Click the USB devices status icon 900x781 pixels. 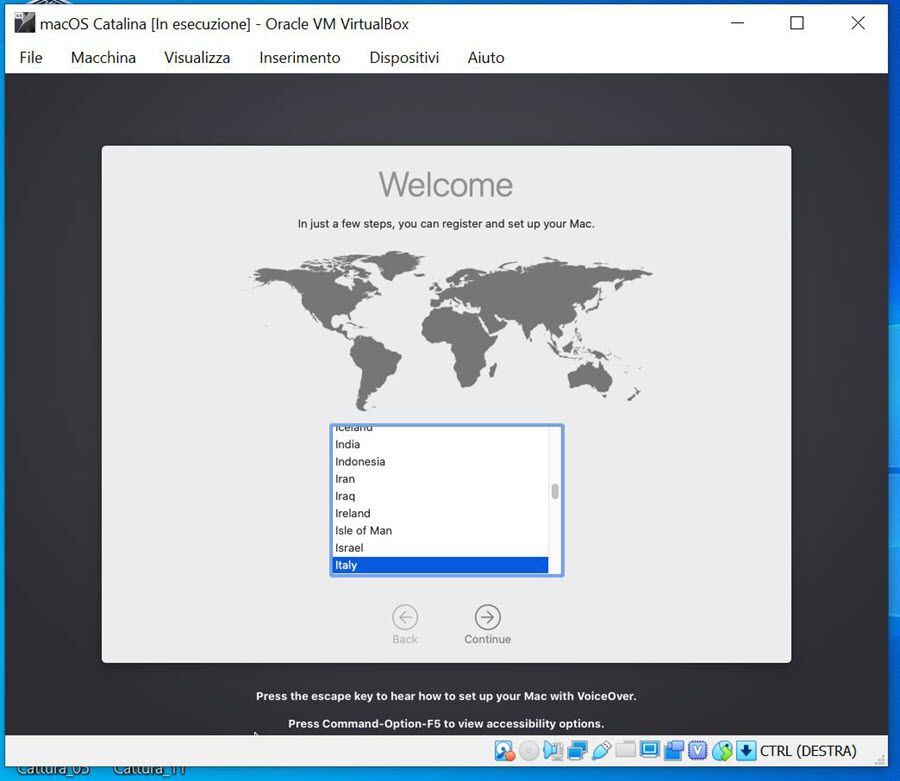click(x=601, y=750)
